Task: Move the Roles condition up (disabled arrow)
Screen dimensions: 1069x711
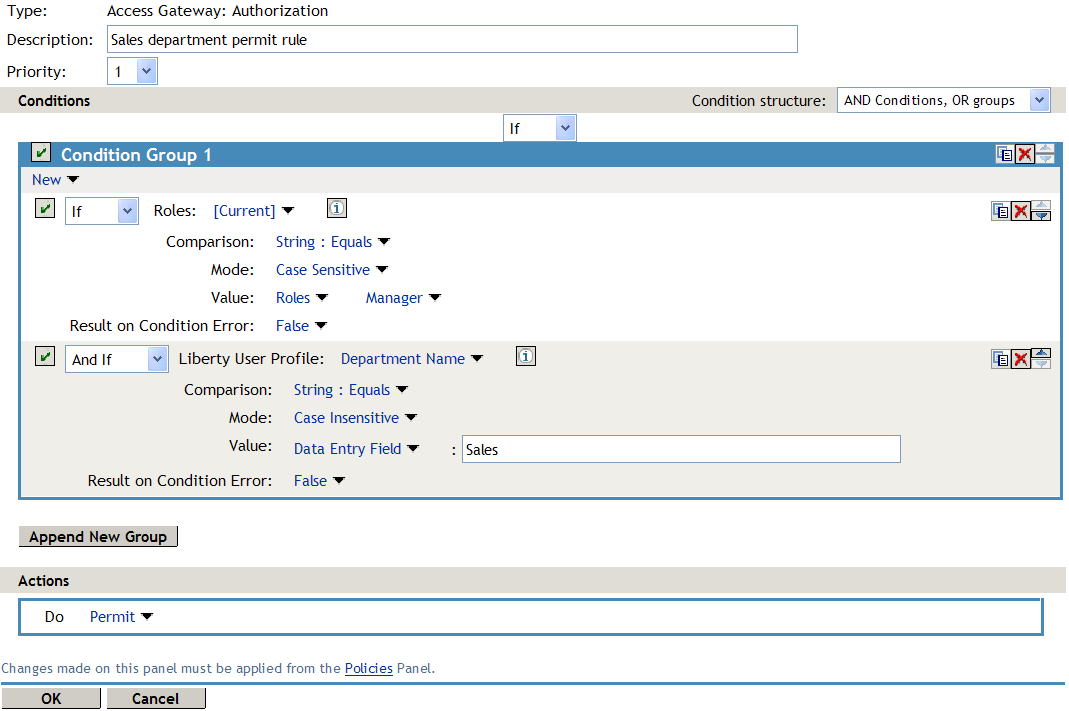Action: point(1041,205)
